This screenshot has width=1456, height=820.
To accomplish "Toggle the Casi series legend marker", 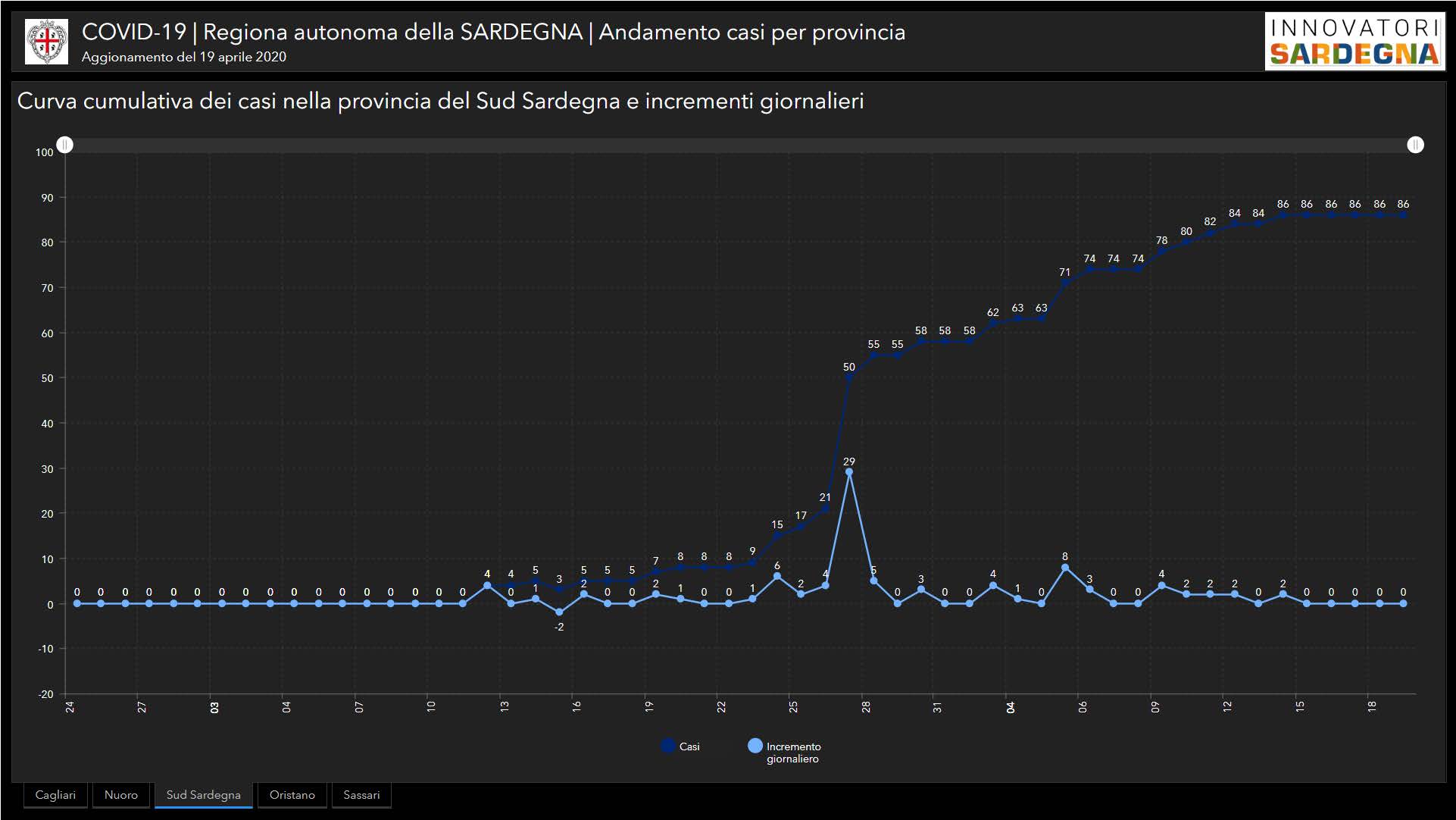I will coord(667,746).
